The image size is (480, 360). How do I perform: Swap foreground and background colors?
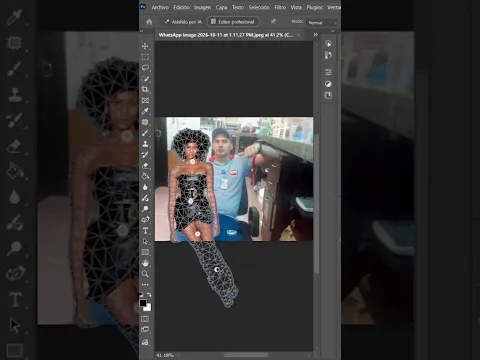tap(149, 295)
